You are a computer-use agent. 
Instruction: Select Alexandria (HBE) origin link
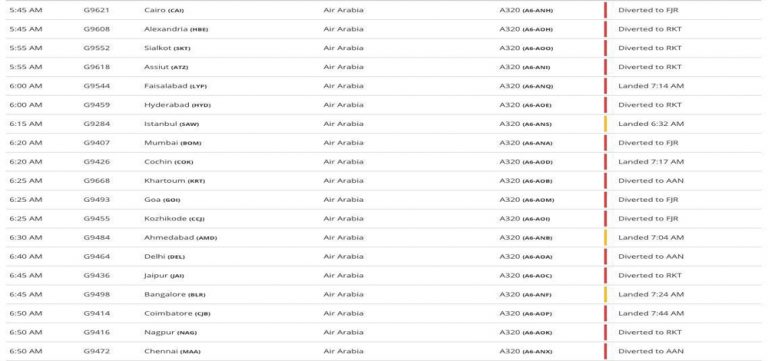coord(176,29)
